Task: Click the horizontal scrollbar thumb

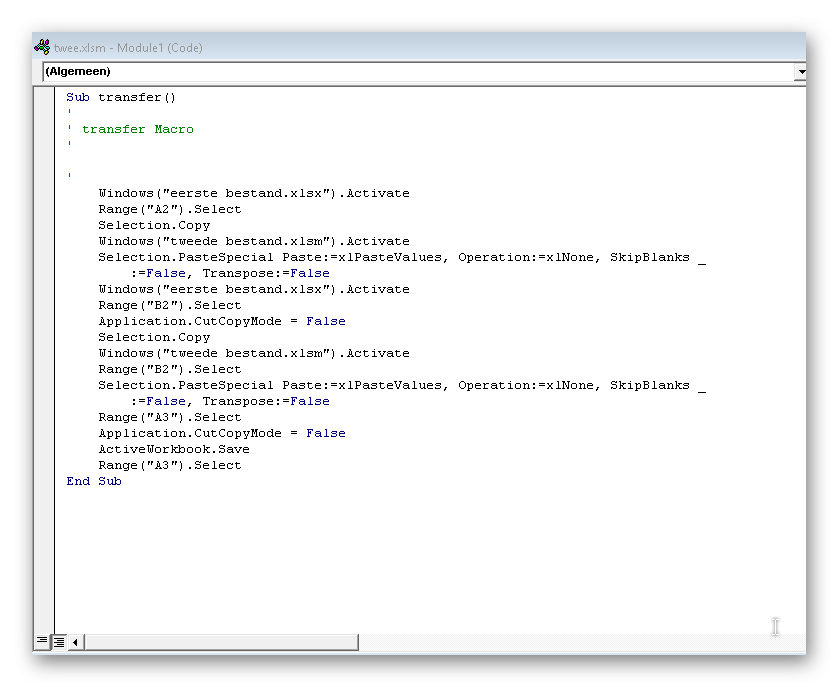Action: (x=221, y=642)
